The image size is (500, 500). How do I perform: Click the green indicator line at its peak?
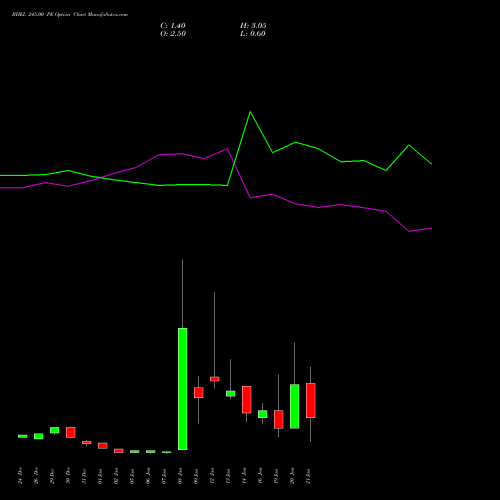[x=250, y=112]
